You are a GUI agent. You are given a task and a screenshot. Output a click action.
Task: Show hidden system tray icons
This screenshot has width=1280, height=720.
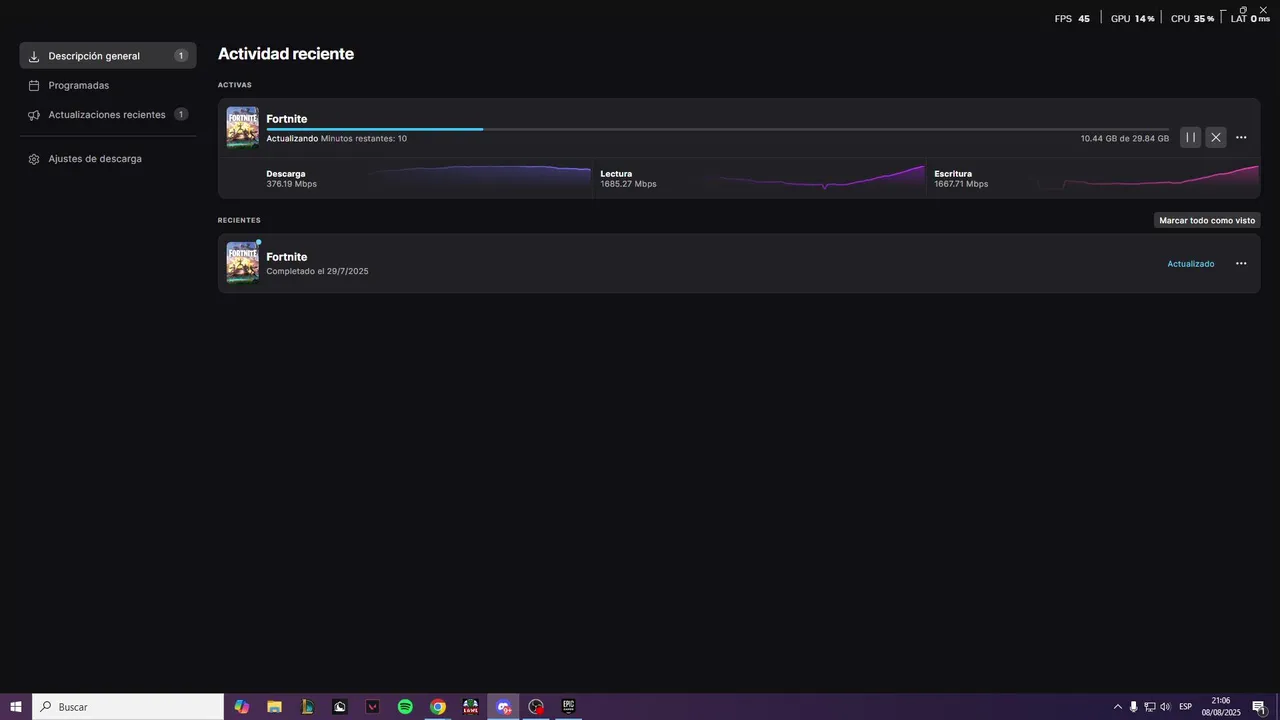click(x=1118, y=707)
